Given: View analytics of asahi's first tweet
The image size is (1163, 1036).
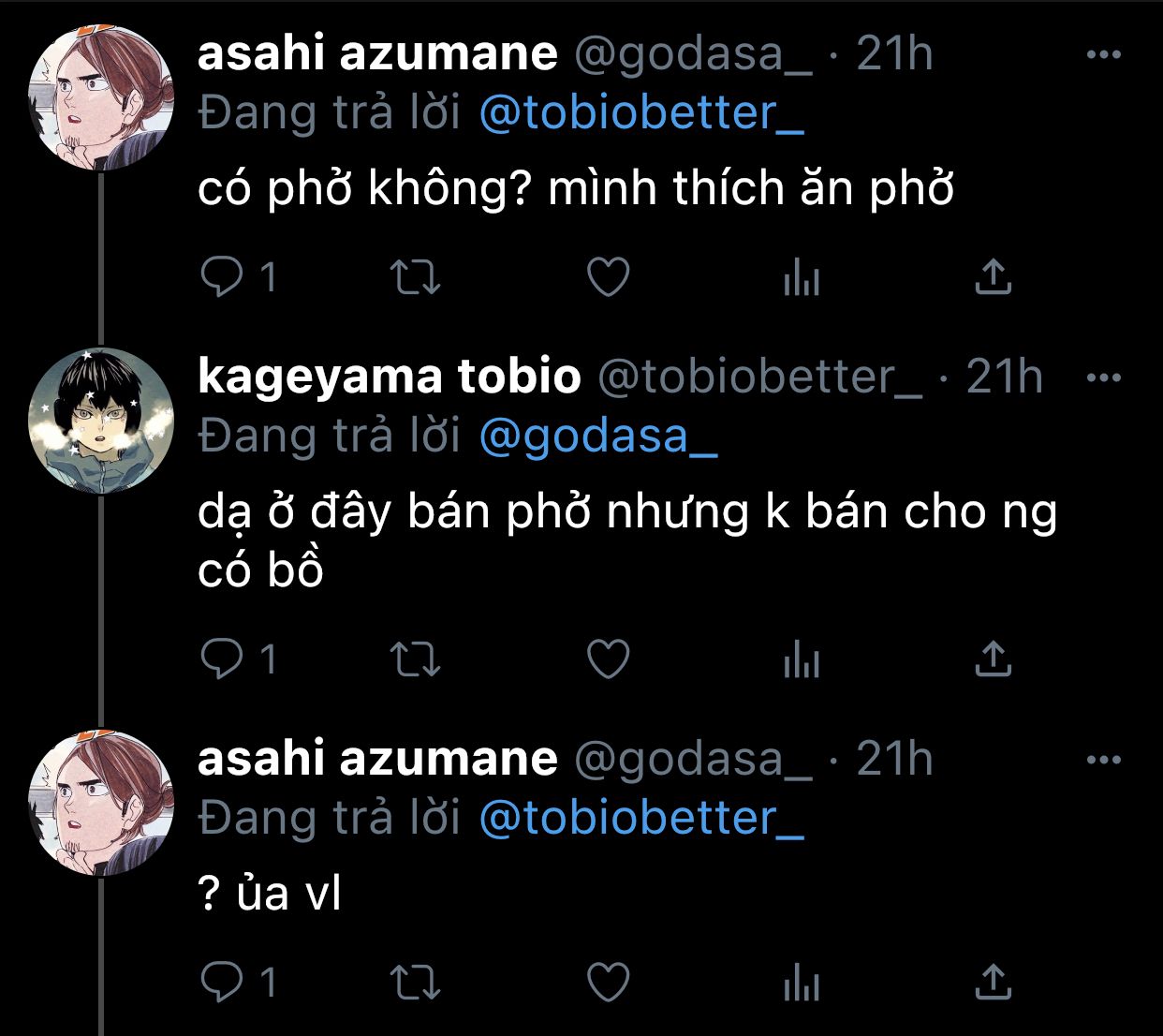Looking at the screenshot, I should click(x=802, y=276).
